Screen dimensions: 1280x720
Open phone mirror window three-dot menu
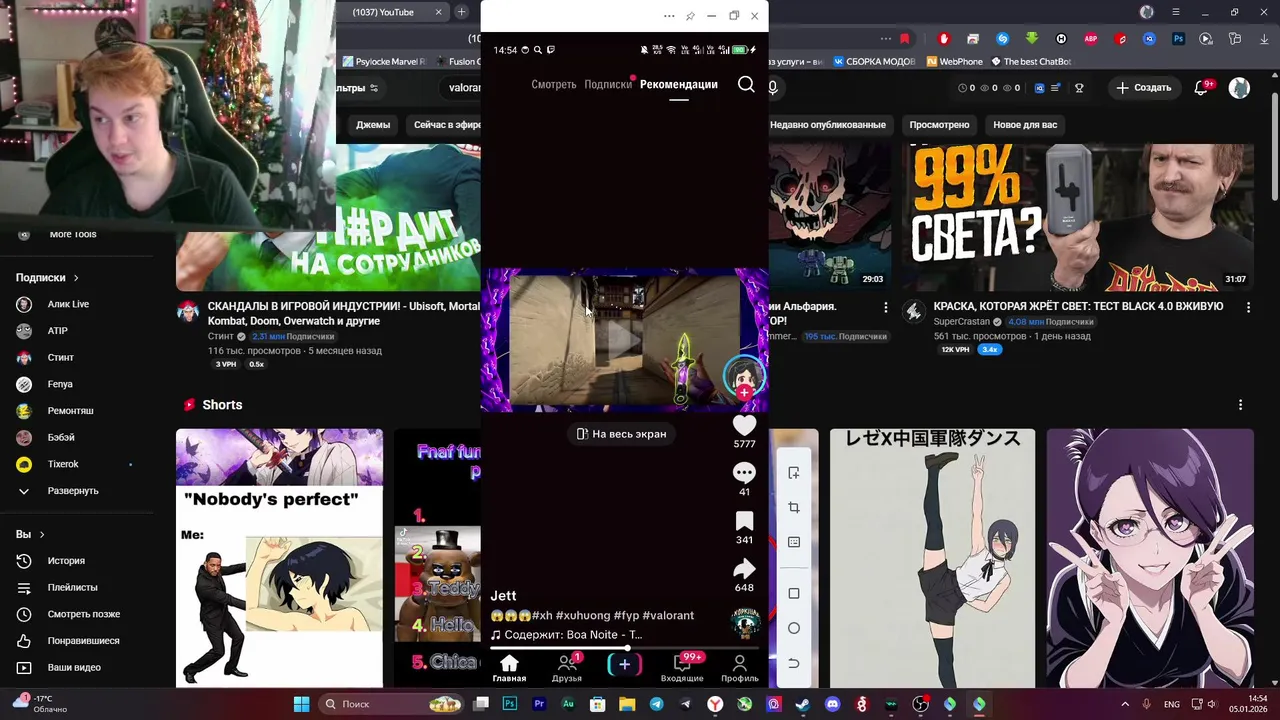tap(669, 16)
